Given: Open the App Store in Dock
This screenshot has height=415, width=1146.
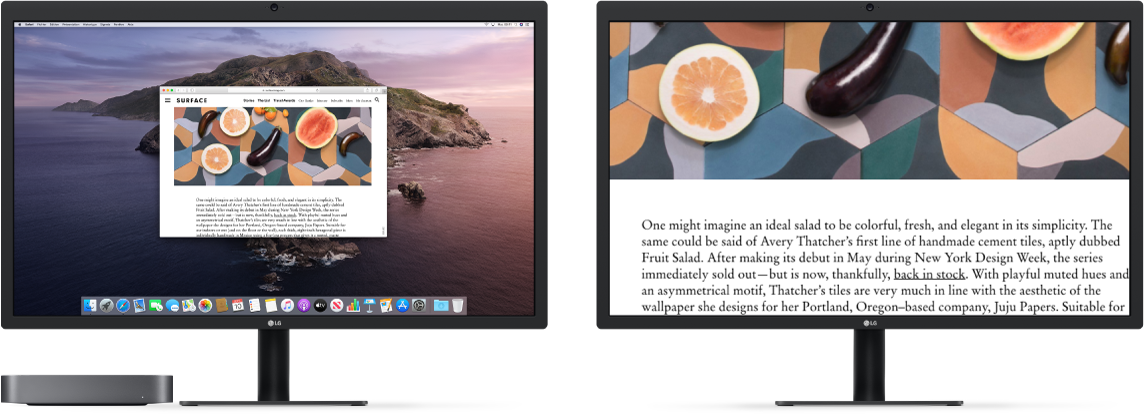Looking at the screenshot, I should 402,305.
